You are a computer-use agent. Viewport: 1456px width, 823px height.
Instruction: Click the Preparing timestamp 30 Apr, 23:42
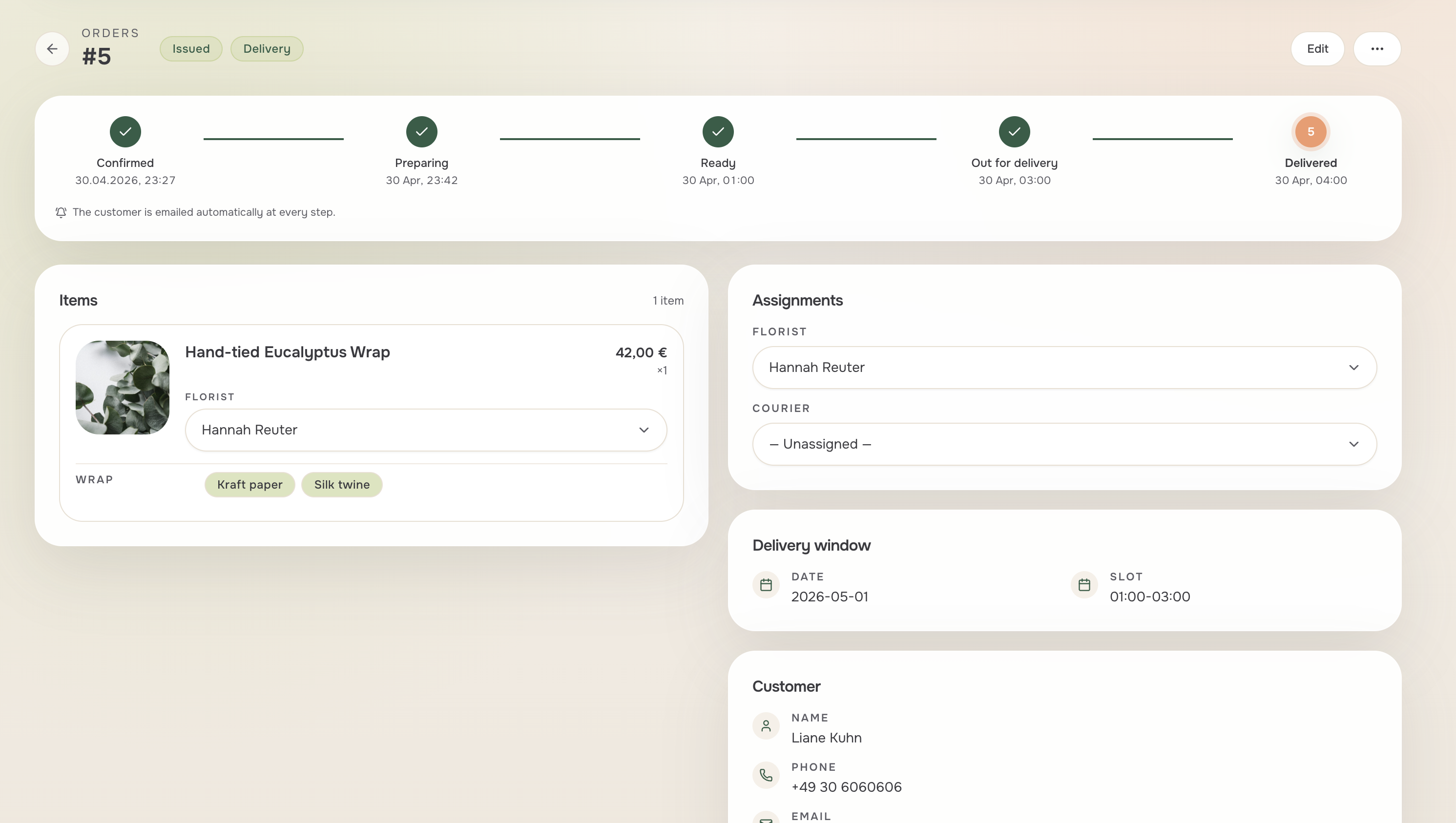422,180
